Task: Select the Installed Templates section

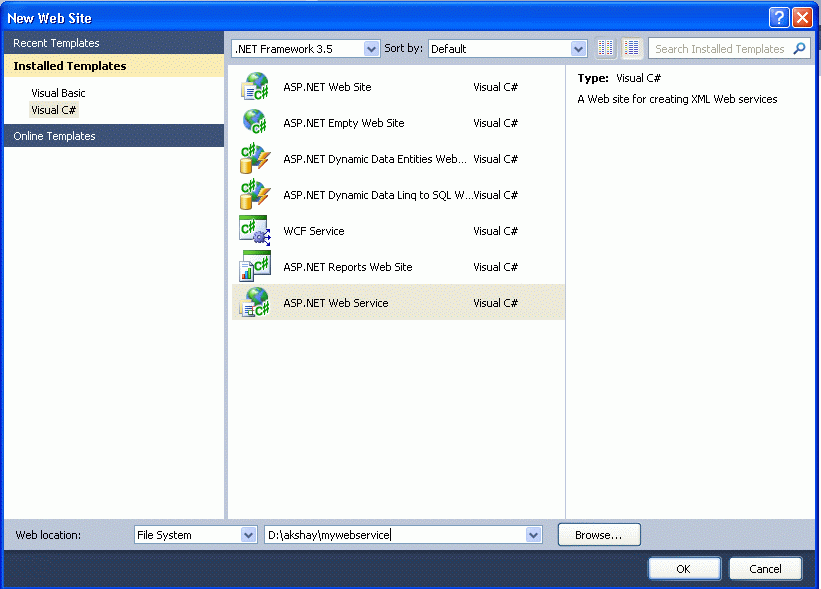Action: [114, 66]
